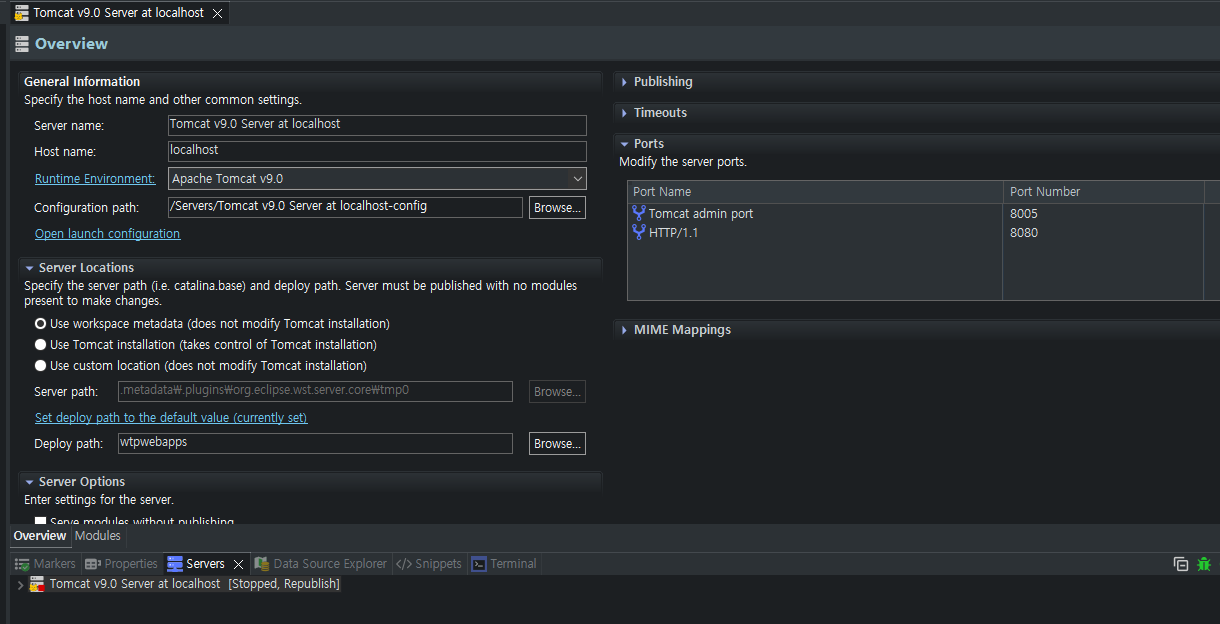This screenshot has width=1220, height=624.
Task: Select Use Tomcat installation option
Action: 40,345
